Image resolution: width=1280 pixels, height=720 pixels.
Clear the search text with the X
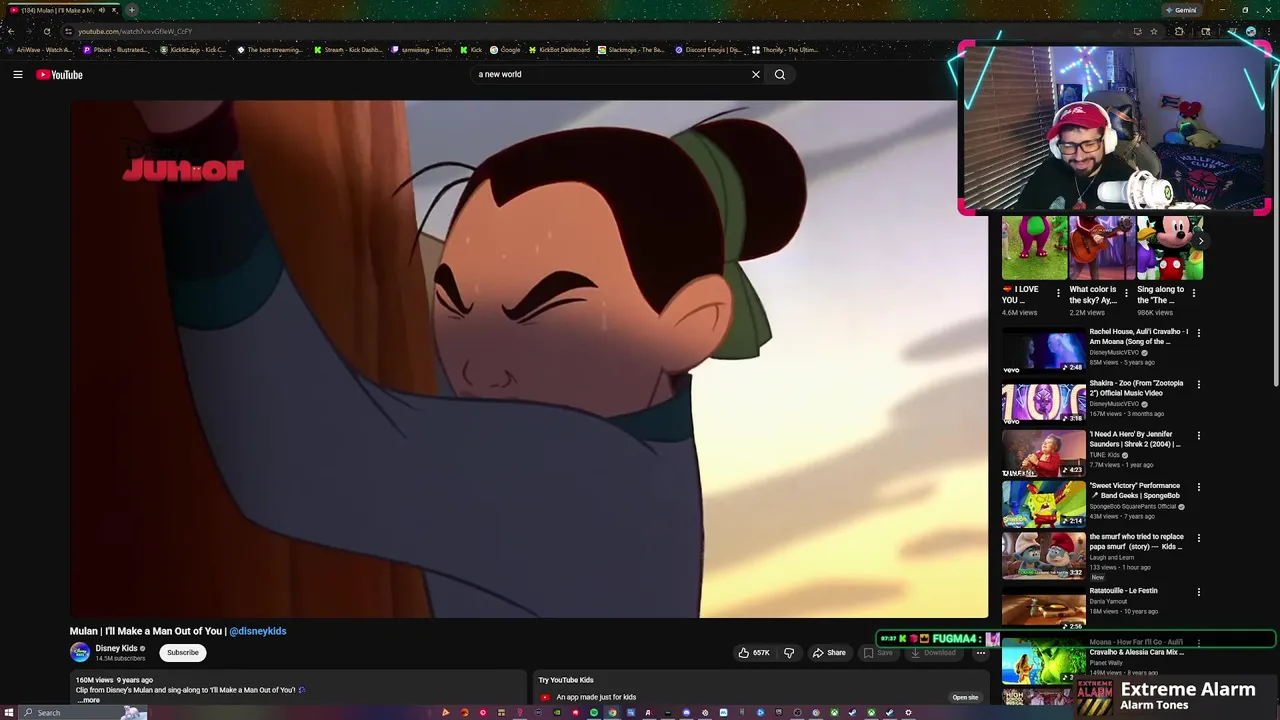pyautogui.click(x=756, y=74)
